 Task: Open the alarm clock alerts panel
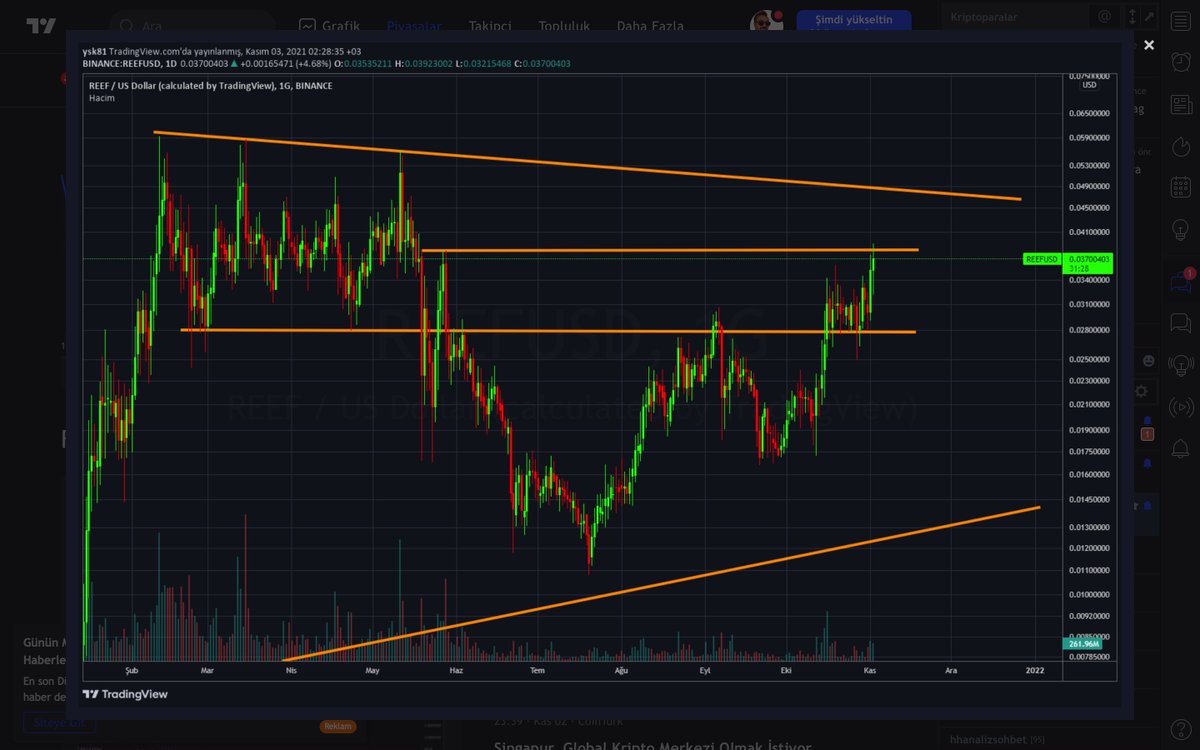[x=1179, y=60]
